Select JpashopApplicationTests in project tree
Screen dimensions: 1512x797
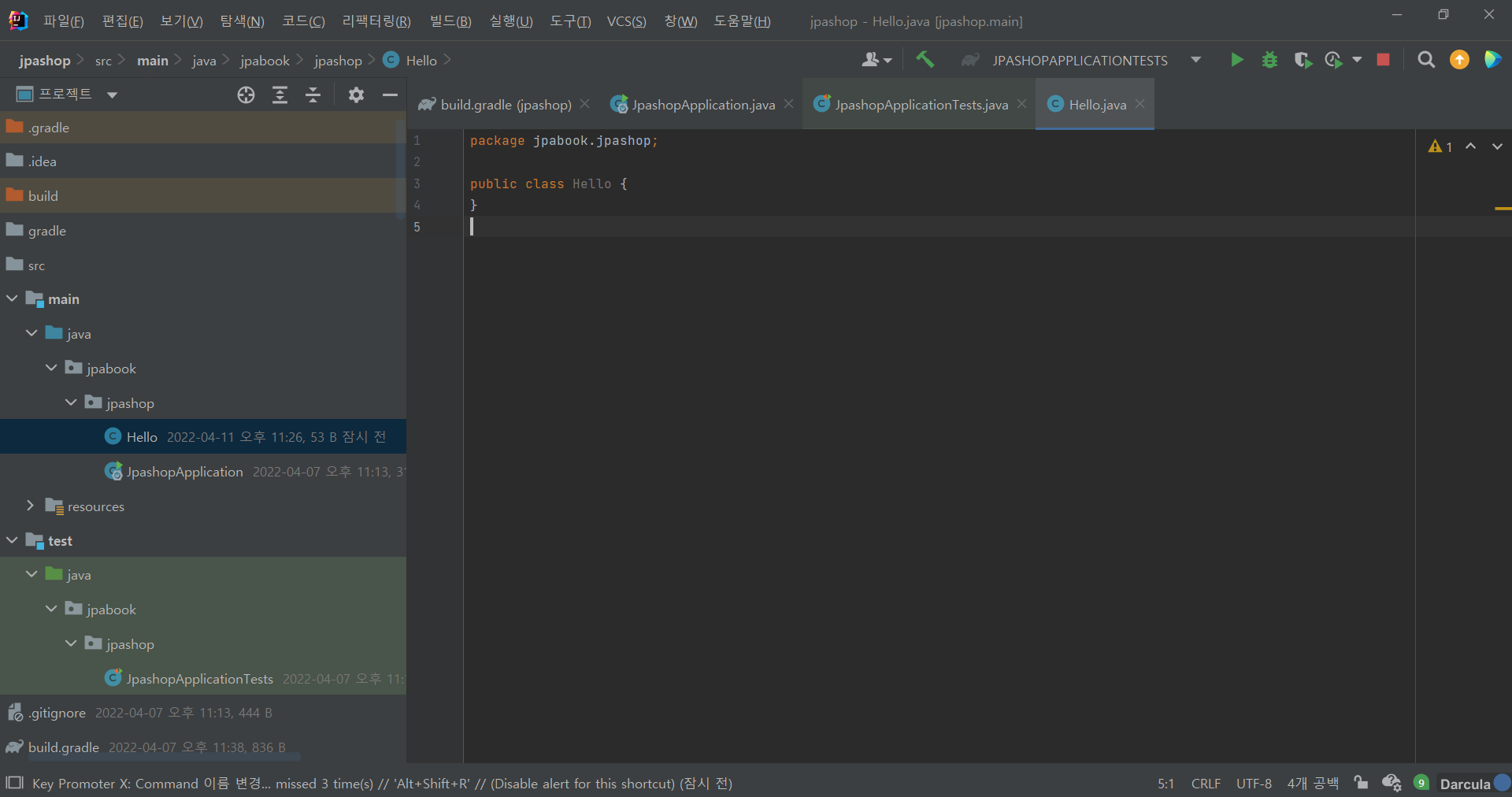point(203,678)
